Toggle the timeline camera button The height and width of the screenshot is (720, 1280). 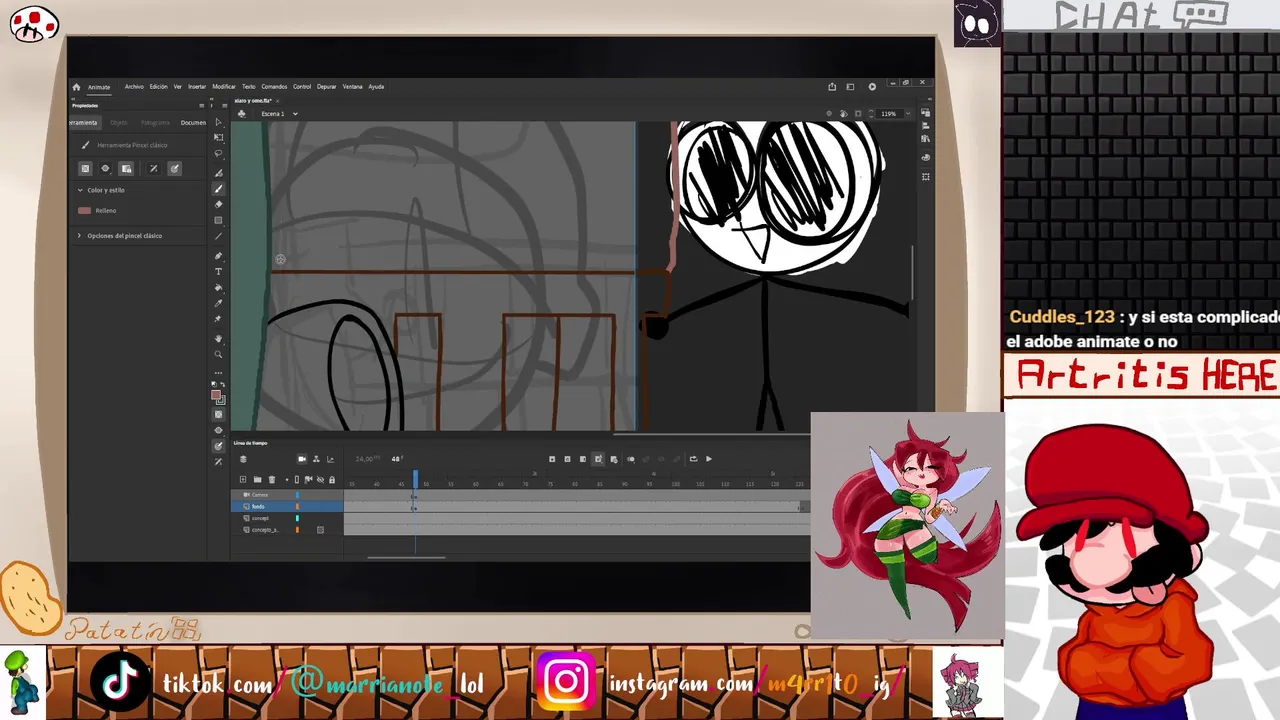302,459
